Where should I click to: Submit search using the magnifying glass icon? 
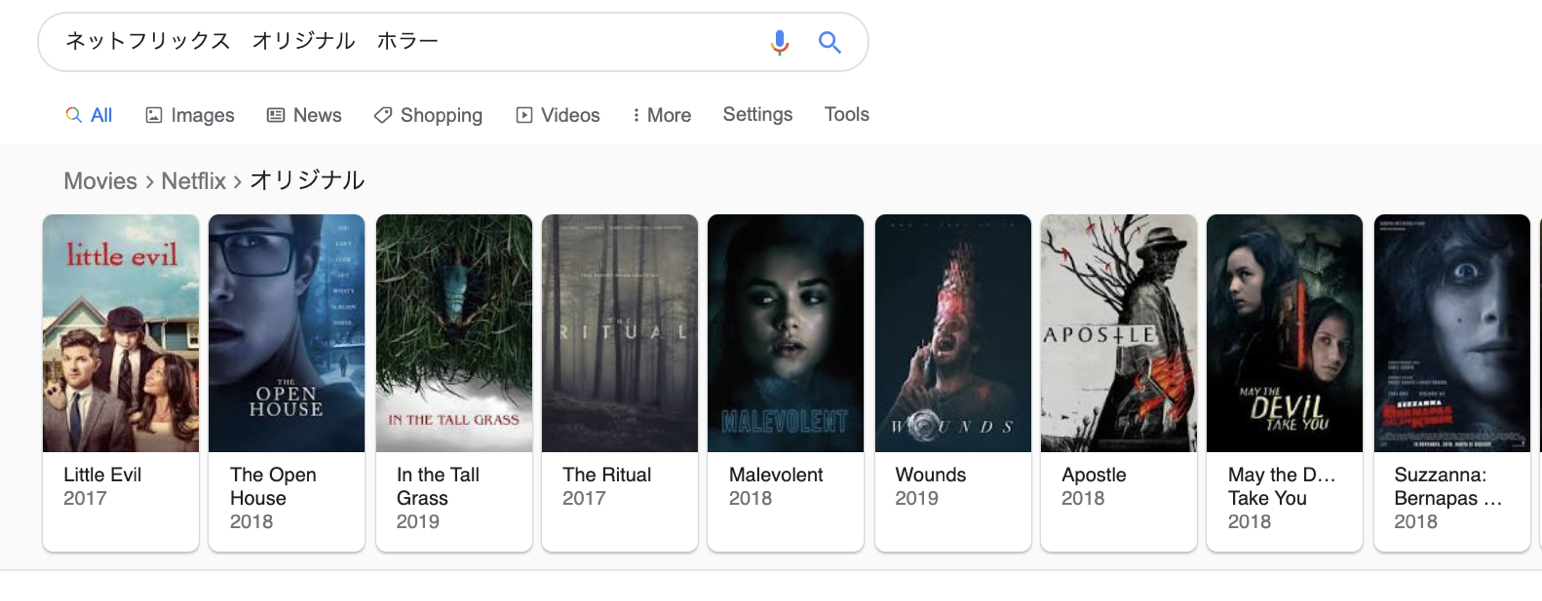pos(829,42)
